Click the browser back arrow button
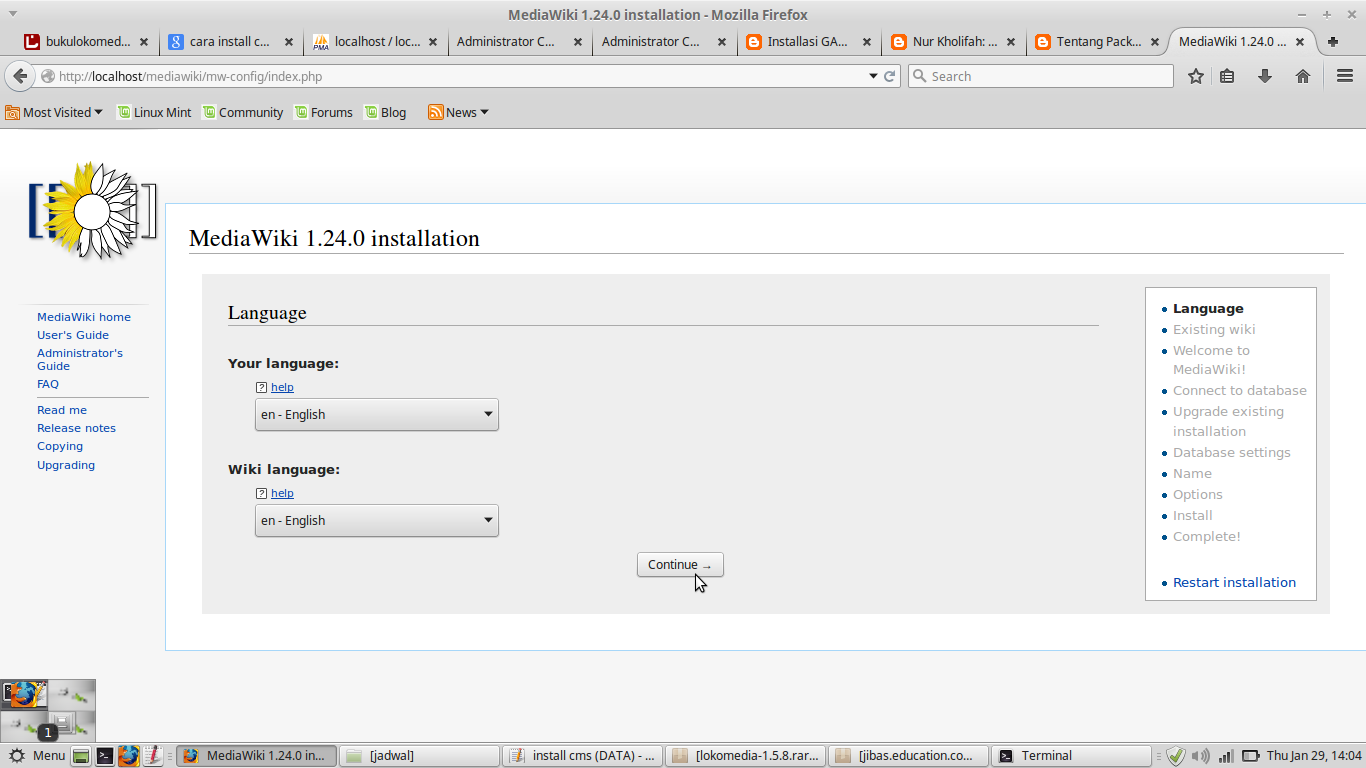Screen dimensions: 1366x768 point(20,76)
